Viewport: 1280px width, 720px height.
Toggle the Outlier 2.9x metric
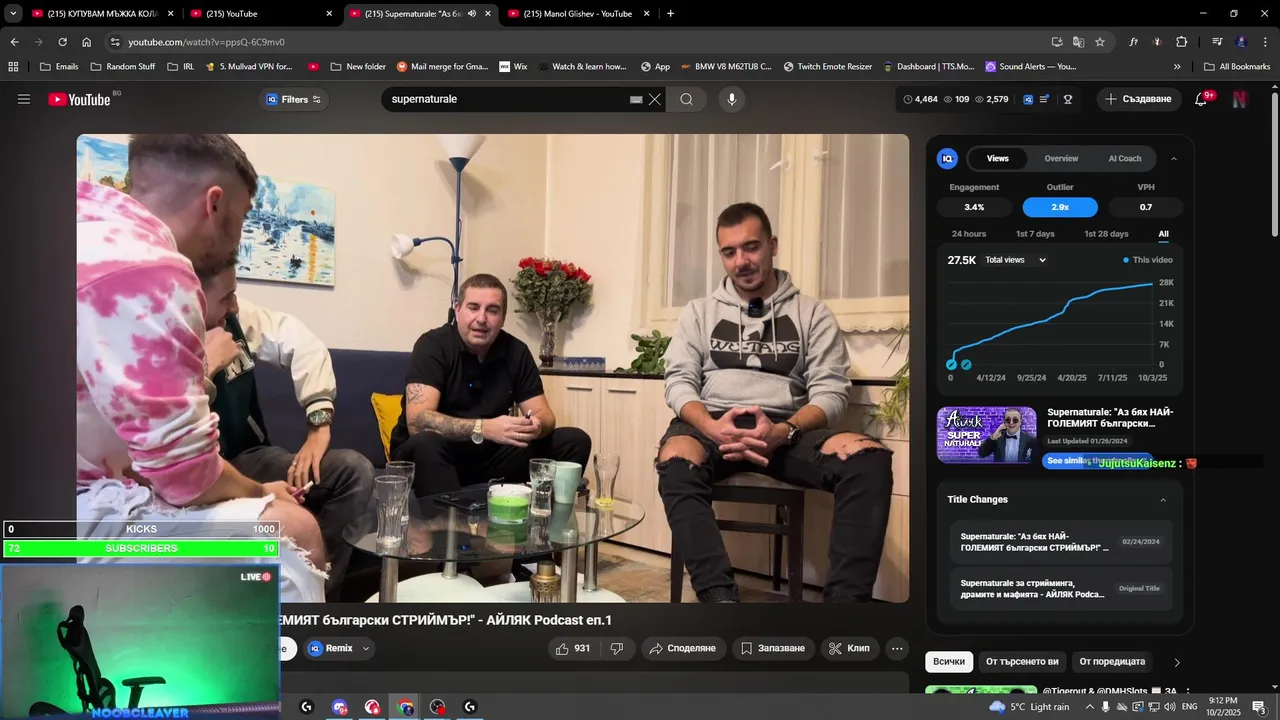point(1060,207)
